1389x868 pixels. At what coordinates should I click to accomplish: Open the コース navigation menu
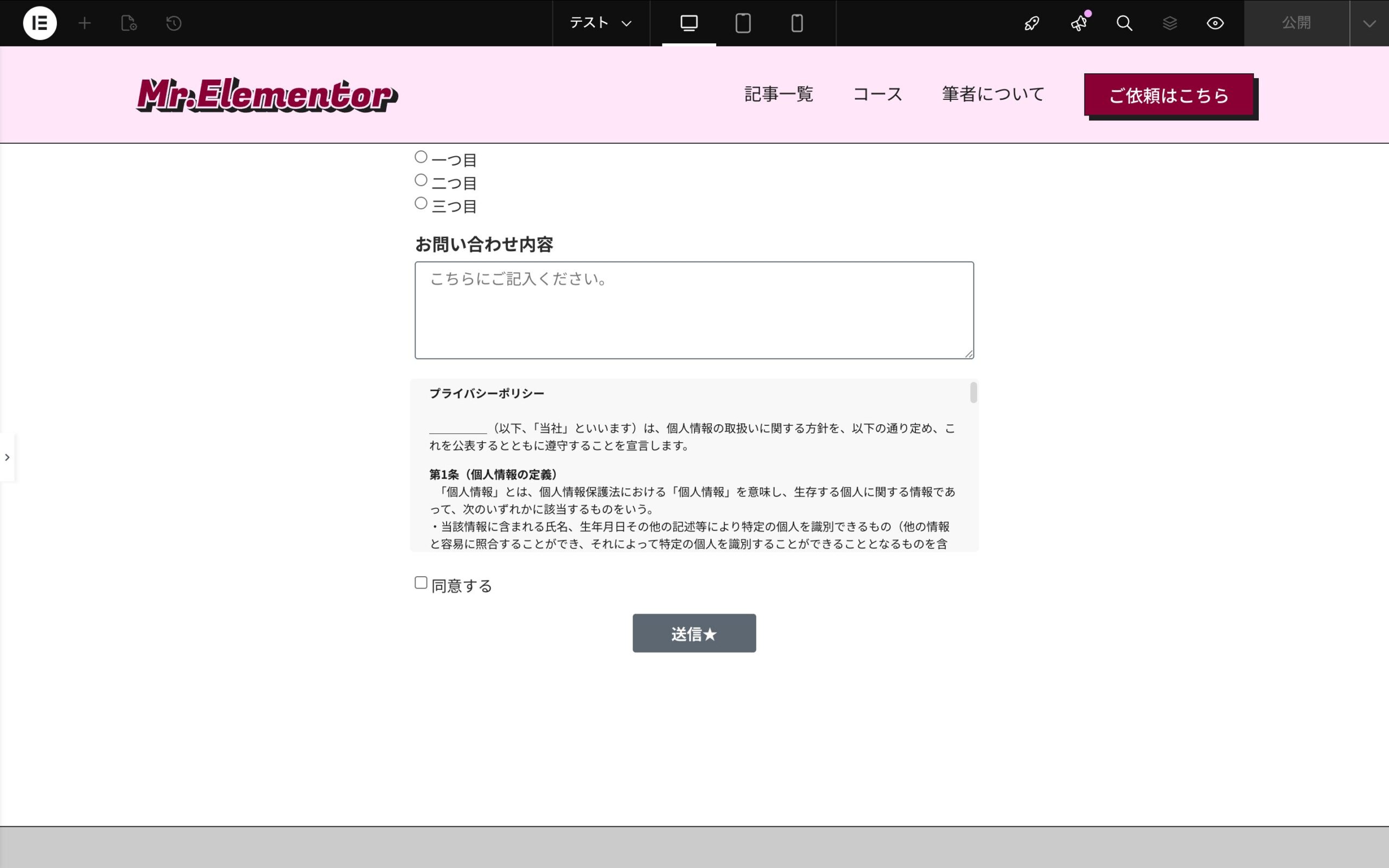point(877,93)
